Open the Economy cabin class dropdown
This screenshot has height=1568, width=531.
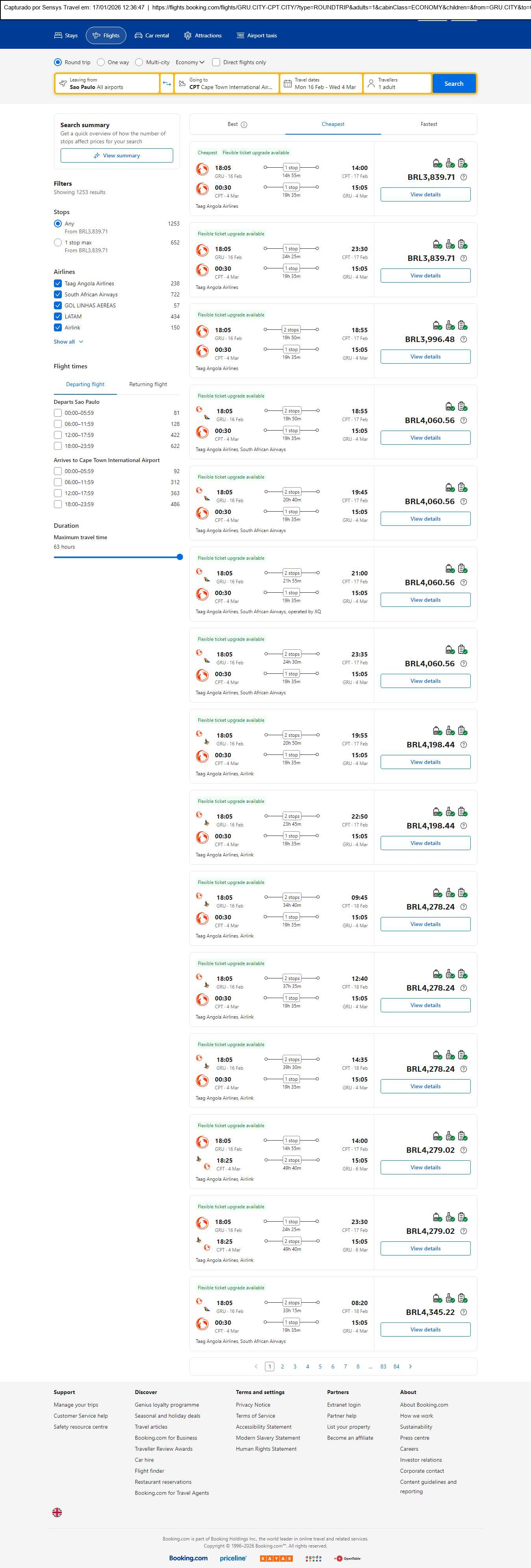190,62
